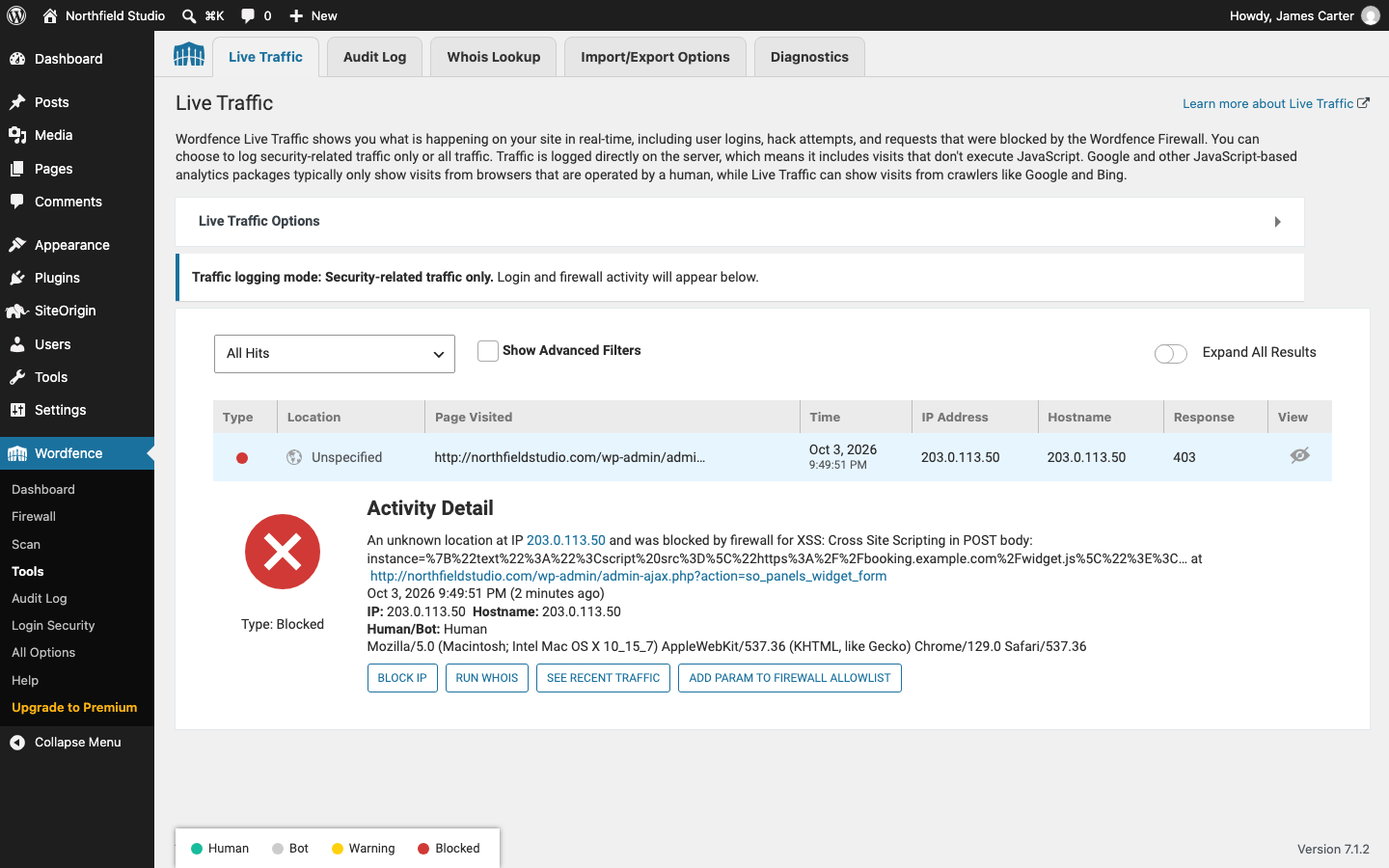Click the eye icon in the View column
This screenshot has height=868, width=1389.
click(1299, 455)
